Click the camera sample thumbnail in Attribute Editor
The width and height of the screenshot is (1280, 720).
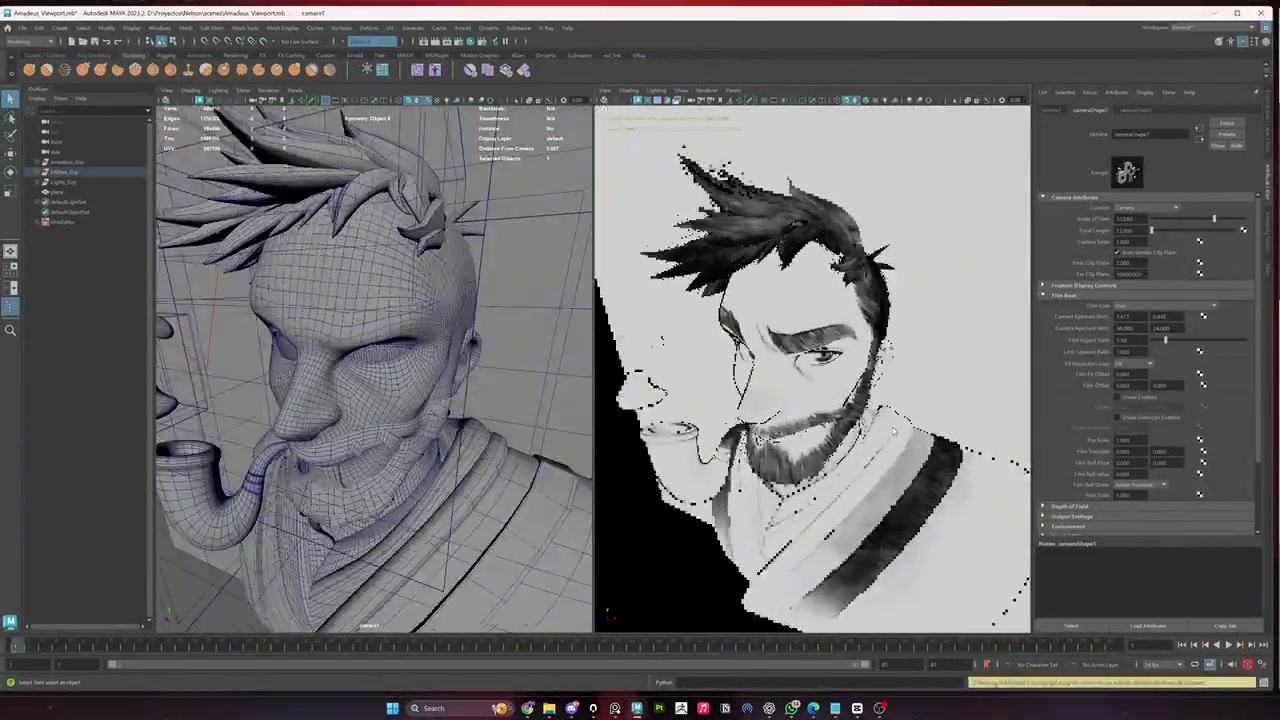click(x=1127, y=173)
